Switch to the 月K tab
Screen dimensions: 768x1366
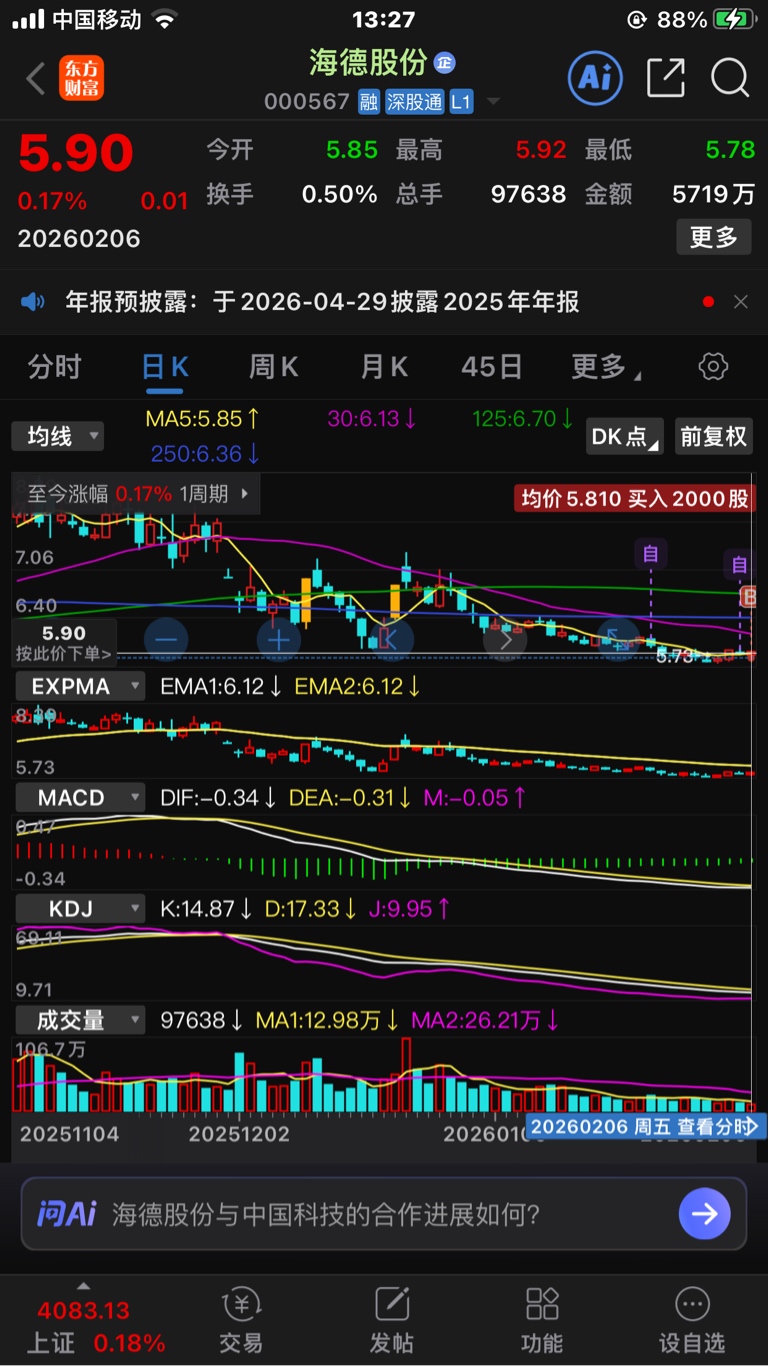pos(384,367)
